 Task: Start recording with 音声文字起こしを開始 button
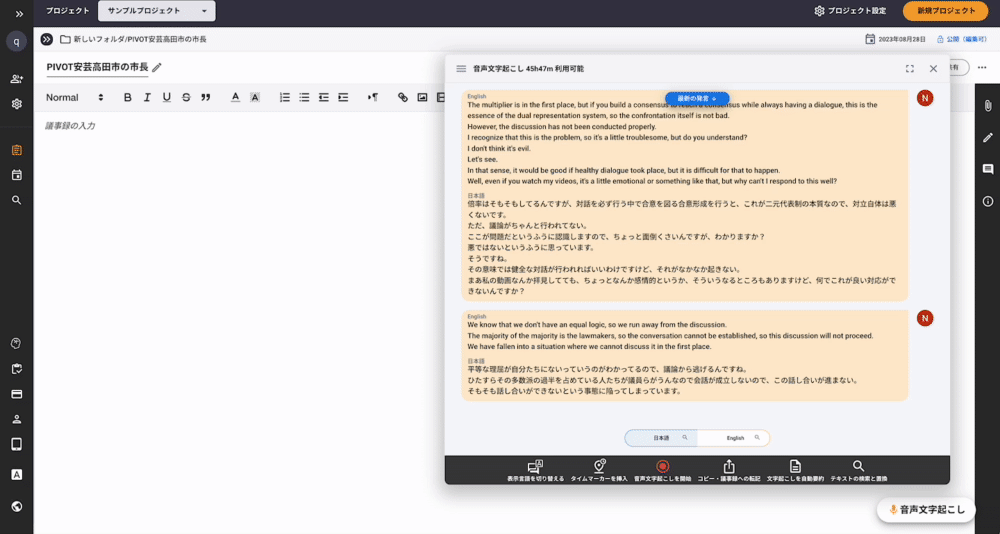click(662, 467)
